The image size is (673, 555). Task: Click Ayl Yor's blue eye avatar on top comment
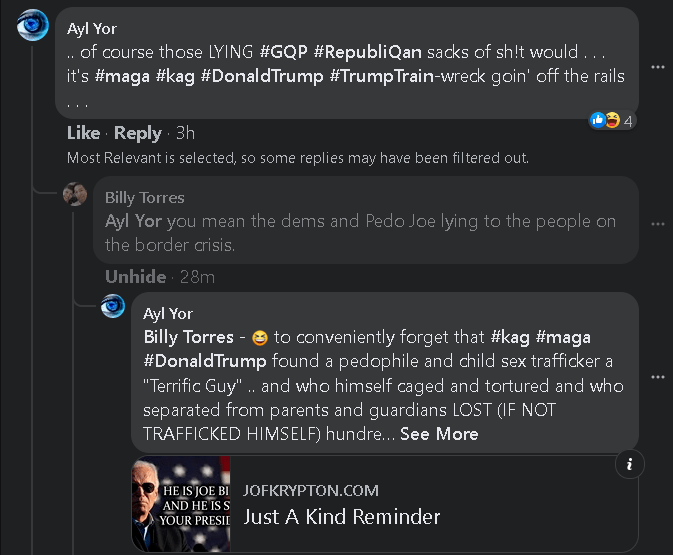[33, 23]
